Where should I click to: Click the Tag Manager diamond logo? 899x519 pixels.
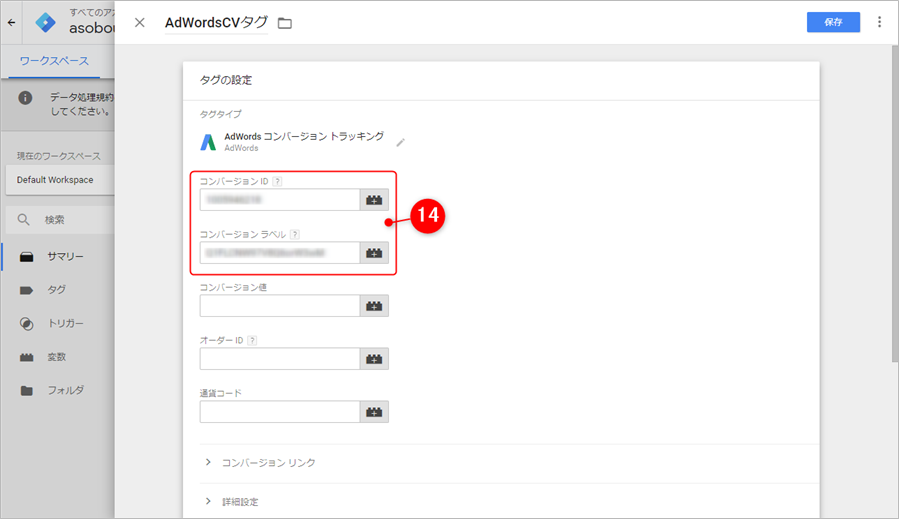[x=45, y=22]
